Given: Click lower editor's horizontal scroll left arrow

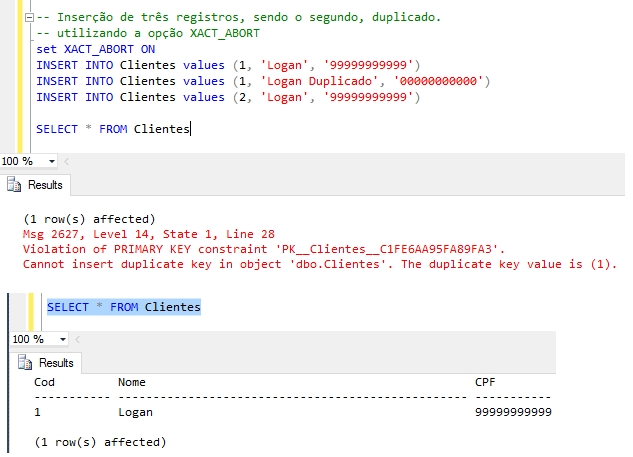Looking at the screenshot, I should [75, 339].
